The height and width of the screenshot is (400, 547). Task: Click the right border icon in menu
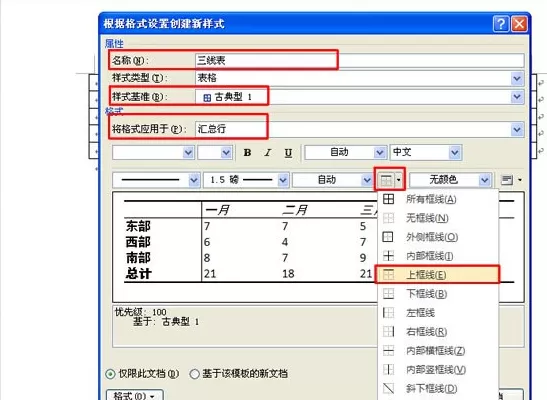[x=388, y=331]
